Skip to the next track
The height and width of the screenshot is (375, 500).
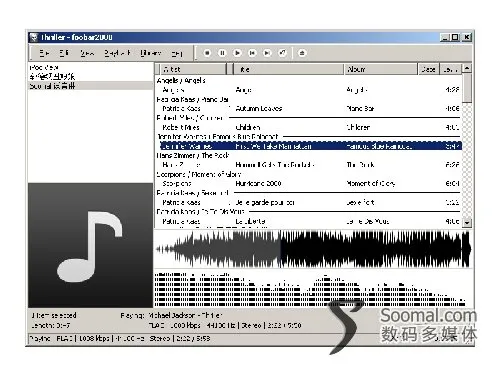pyautogui.click(x=267, y=53)
